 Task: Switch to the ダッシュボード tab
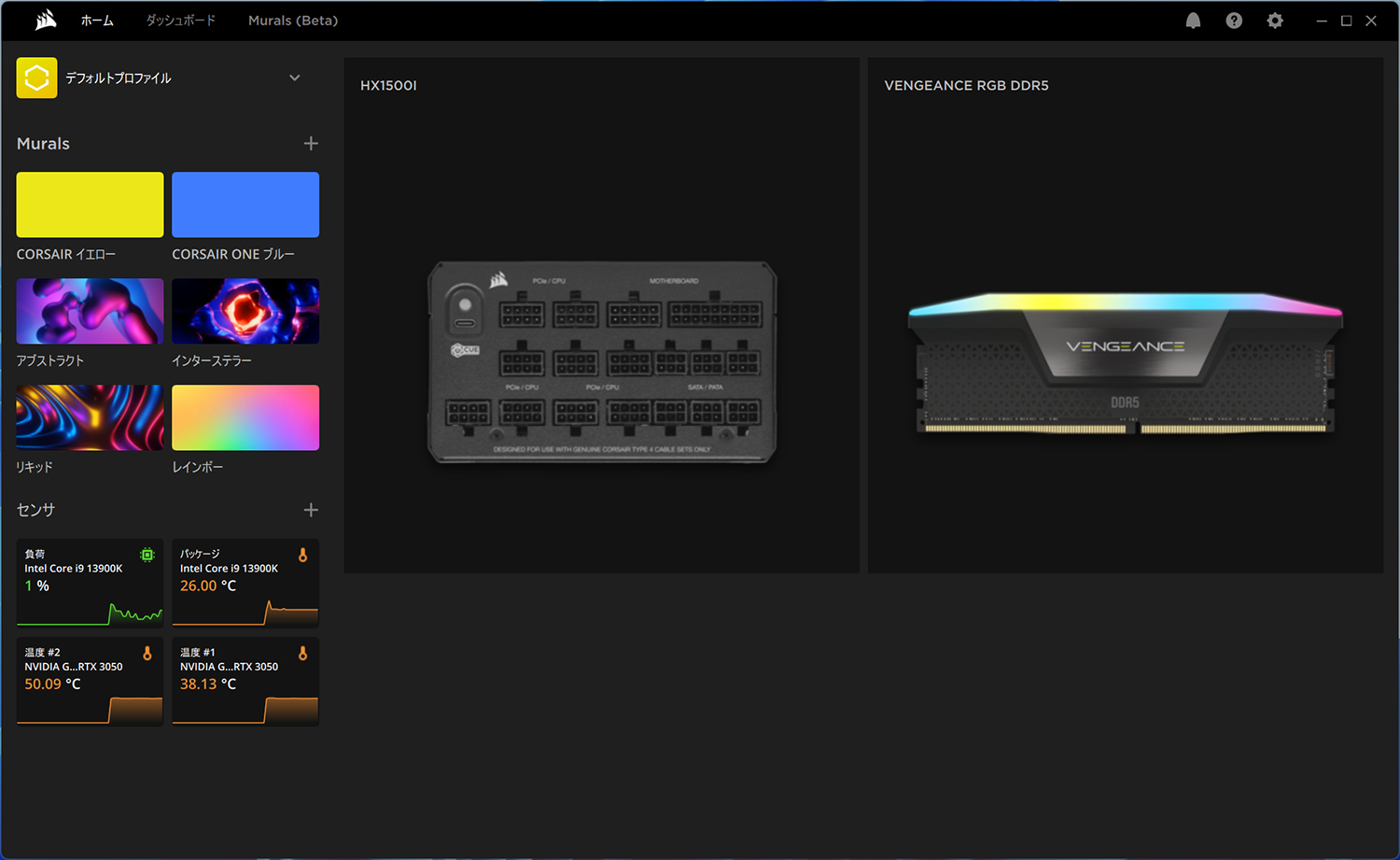(180, 21)
